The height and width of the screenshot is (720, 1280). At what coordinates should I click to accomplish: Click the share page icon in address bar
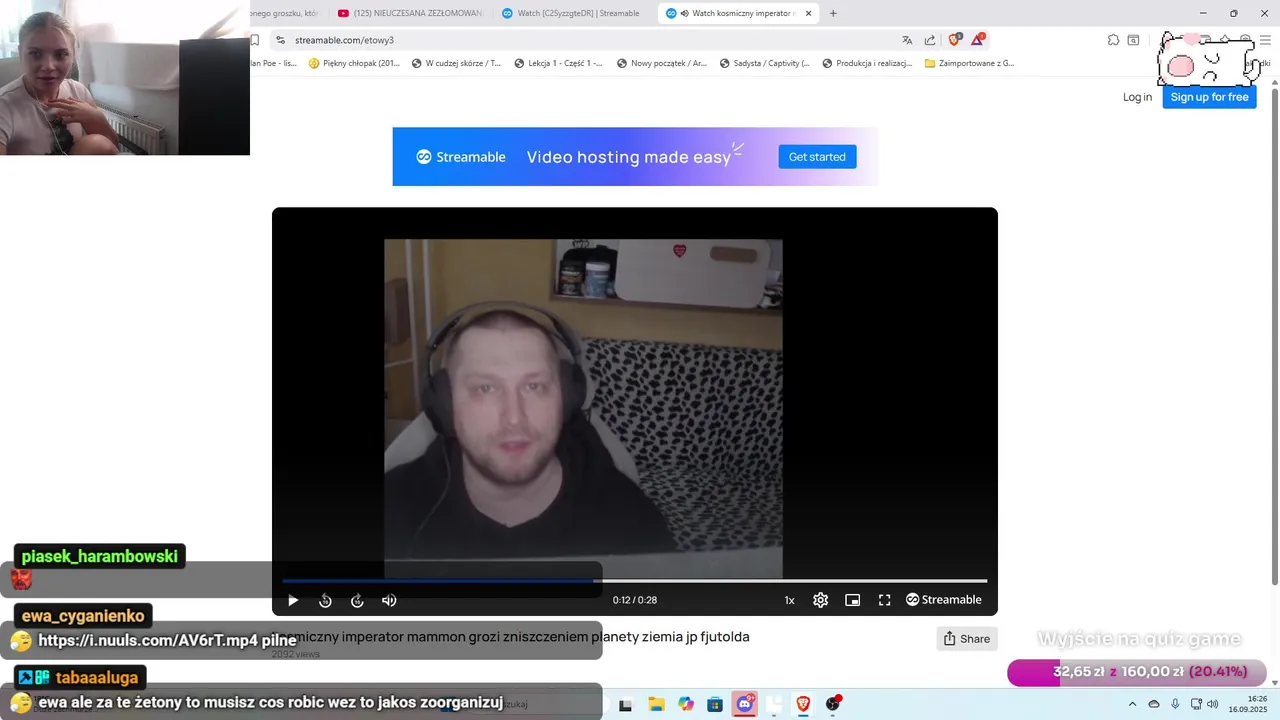(930, 40)
